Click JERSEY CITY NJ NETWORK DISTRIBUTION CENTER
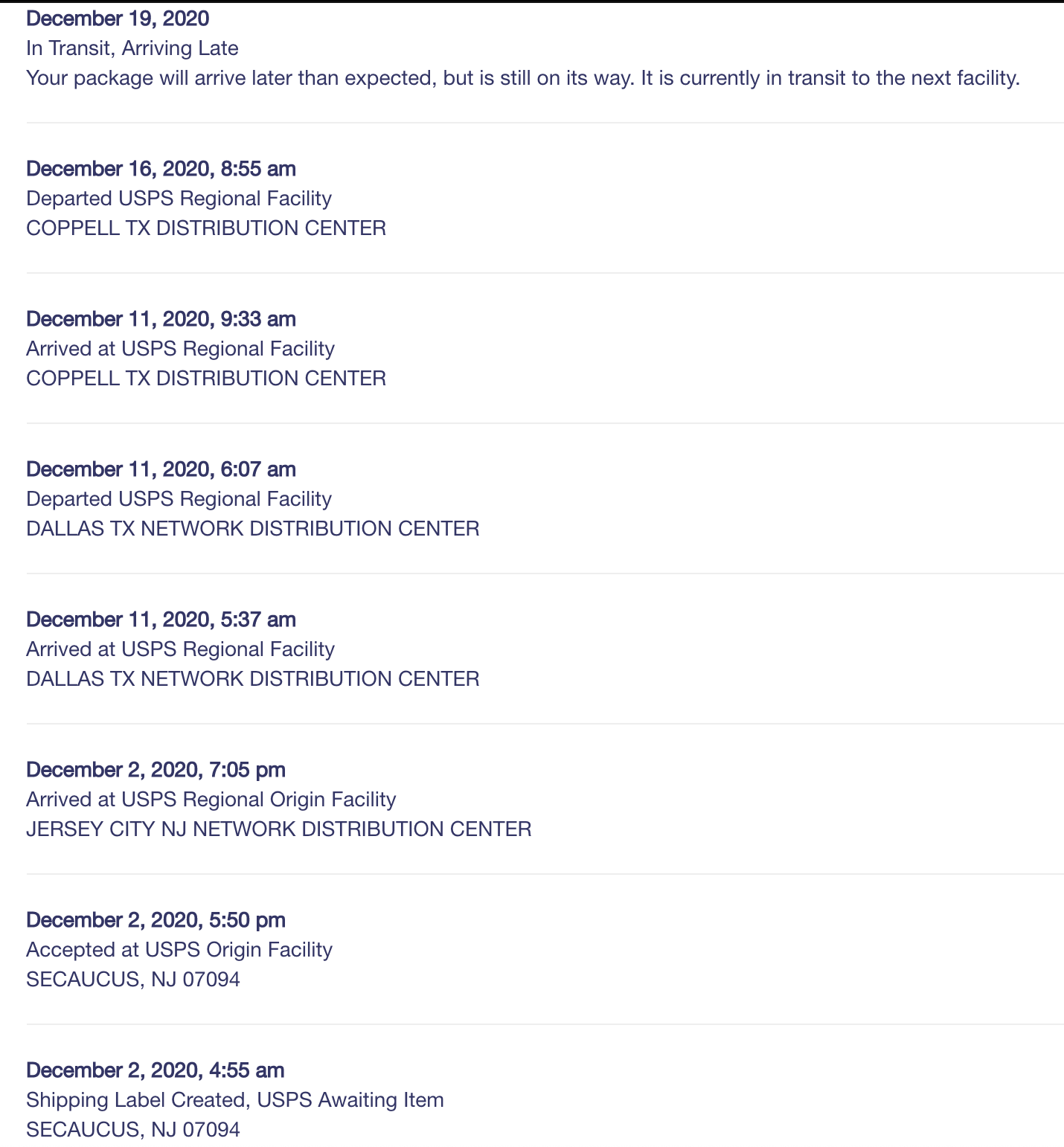This screenshot has width=1064, height=1147. pyautogui.click(x=279, y=829)
